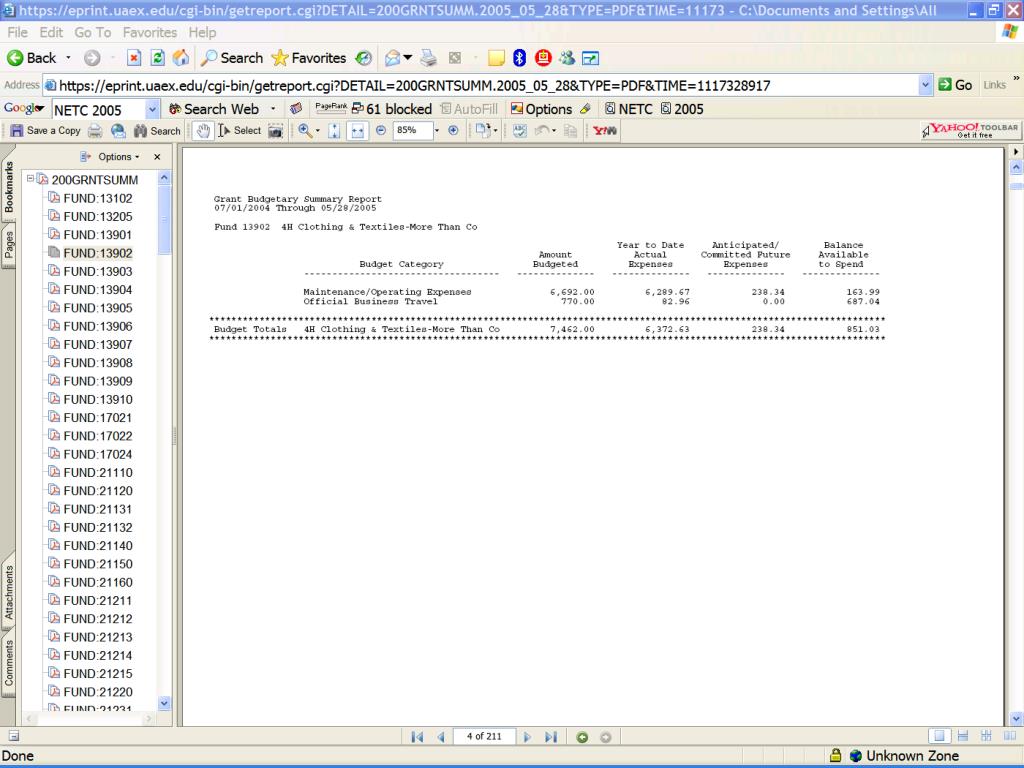Select single page layout icon
This screenshot has width=1024, height=768.
click(x=939, y=736)
